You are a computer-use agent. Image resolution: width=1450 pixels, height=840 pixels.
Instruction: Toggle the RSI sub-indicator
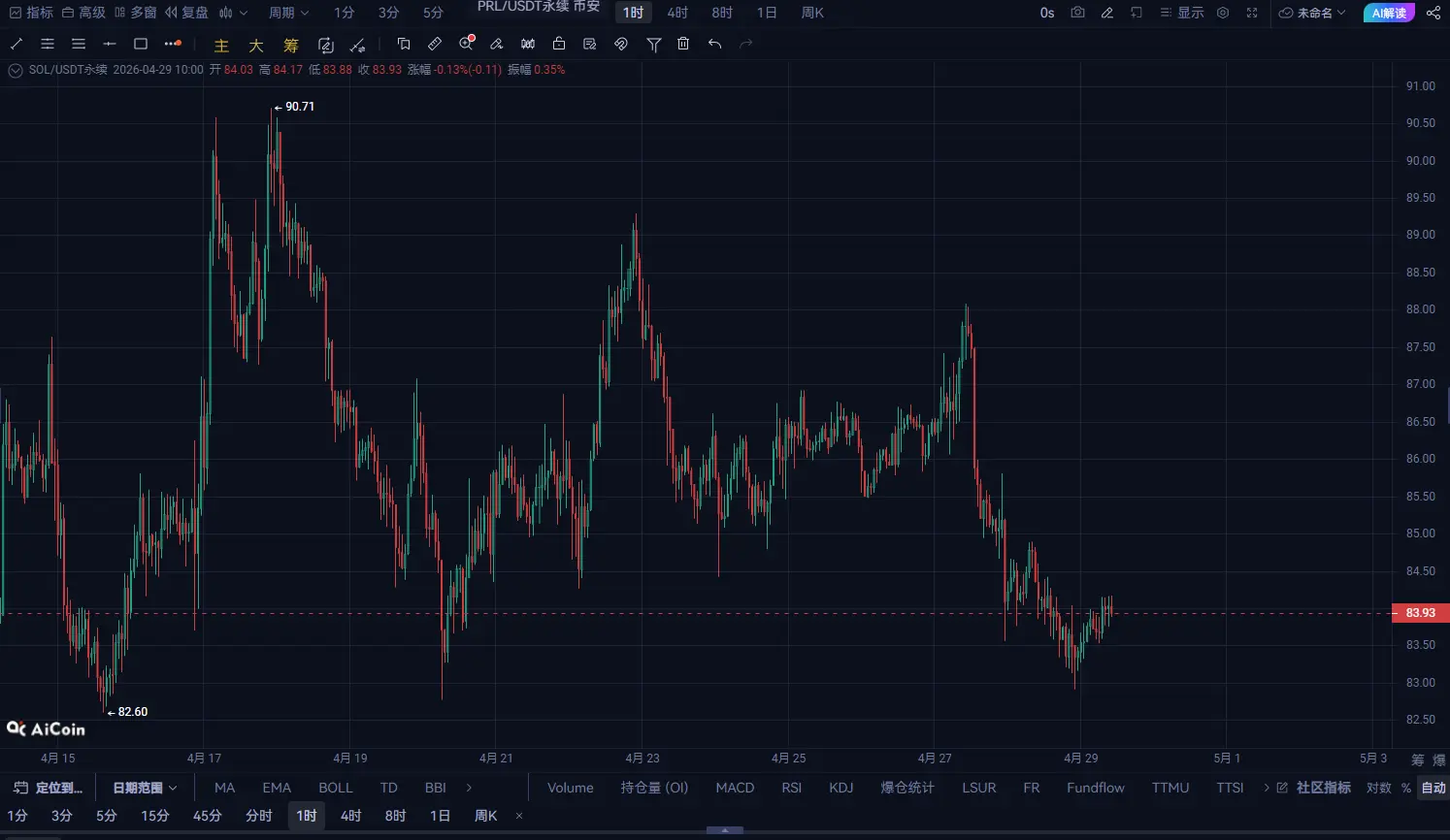(x=792, y=788)
